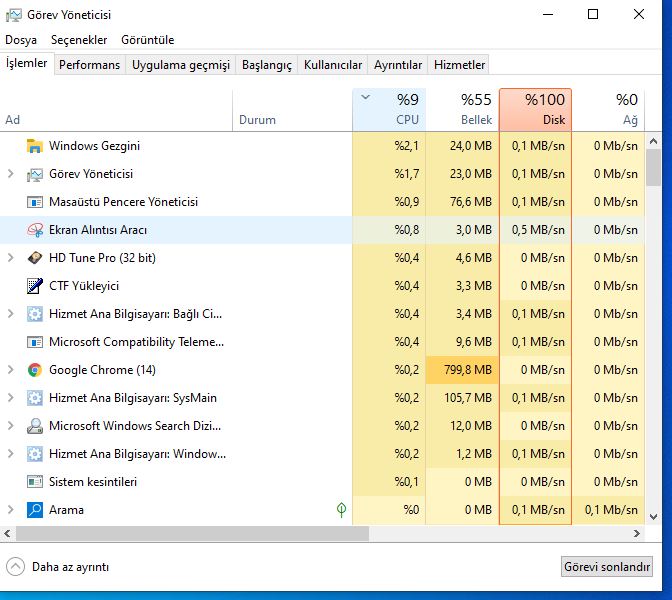The width and height of the screenshot is (672, 600).
Task: Click the Ekran Alıntısı Aracı scissors icon
Action: pyautogui.click(x=35, y=230)
